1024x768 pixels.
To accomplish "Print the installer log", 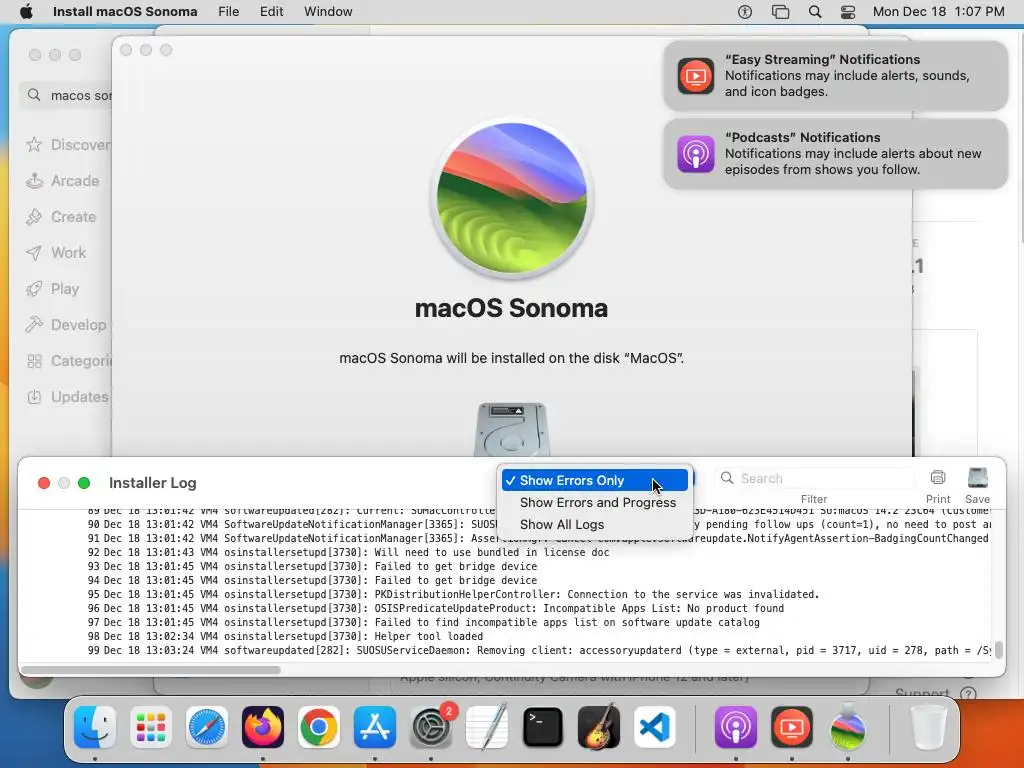I will (x=938, y=484).
